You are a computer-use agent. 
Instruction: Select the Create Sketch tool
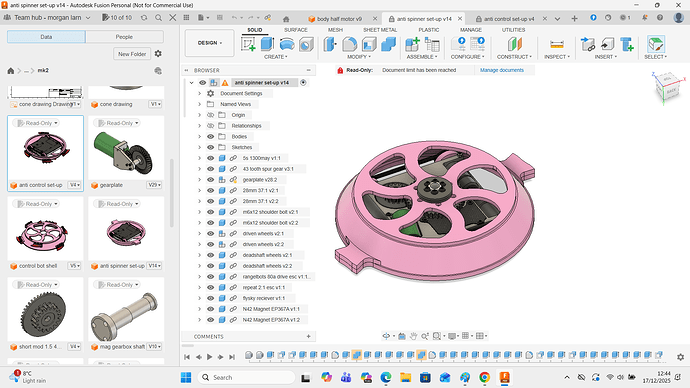pos(248,44)
